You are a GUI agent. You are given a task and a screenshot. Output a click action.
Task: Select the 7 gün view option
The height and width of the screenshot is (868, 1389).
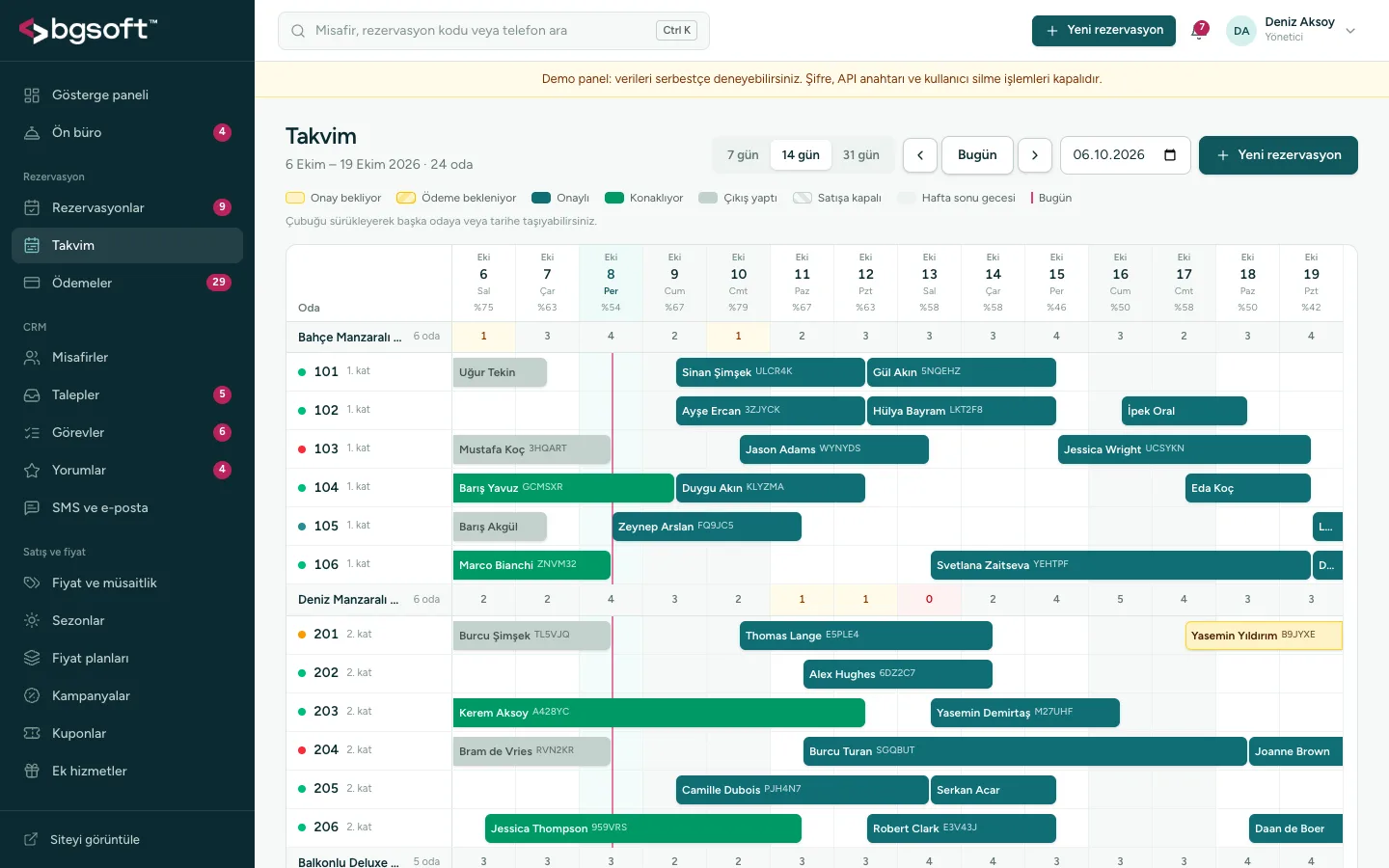click(x=743, y=155)
